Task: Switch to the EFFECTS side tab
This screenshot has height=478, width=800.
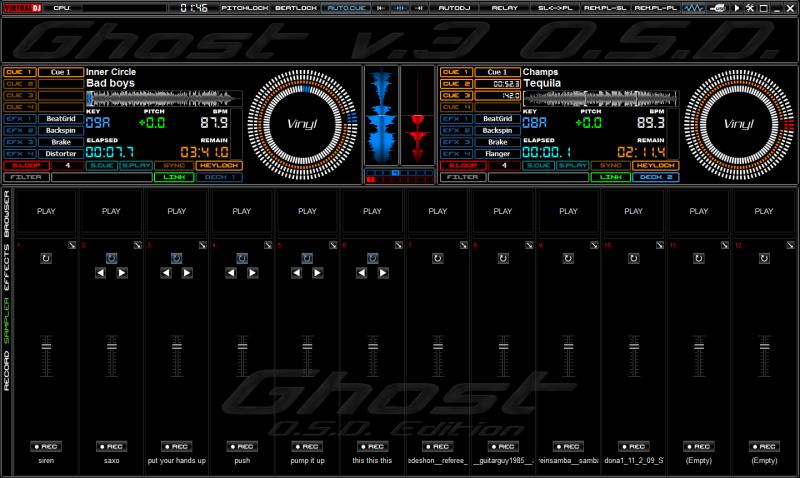Action: tap(7, 267)
